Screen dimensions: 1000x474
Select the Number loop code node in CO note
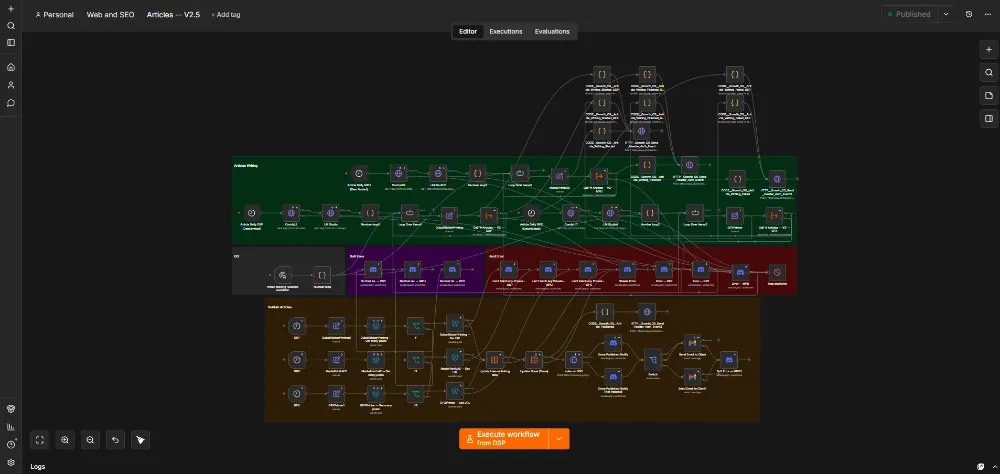[x=322, y=276]
